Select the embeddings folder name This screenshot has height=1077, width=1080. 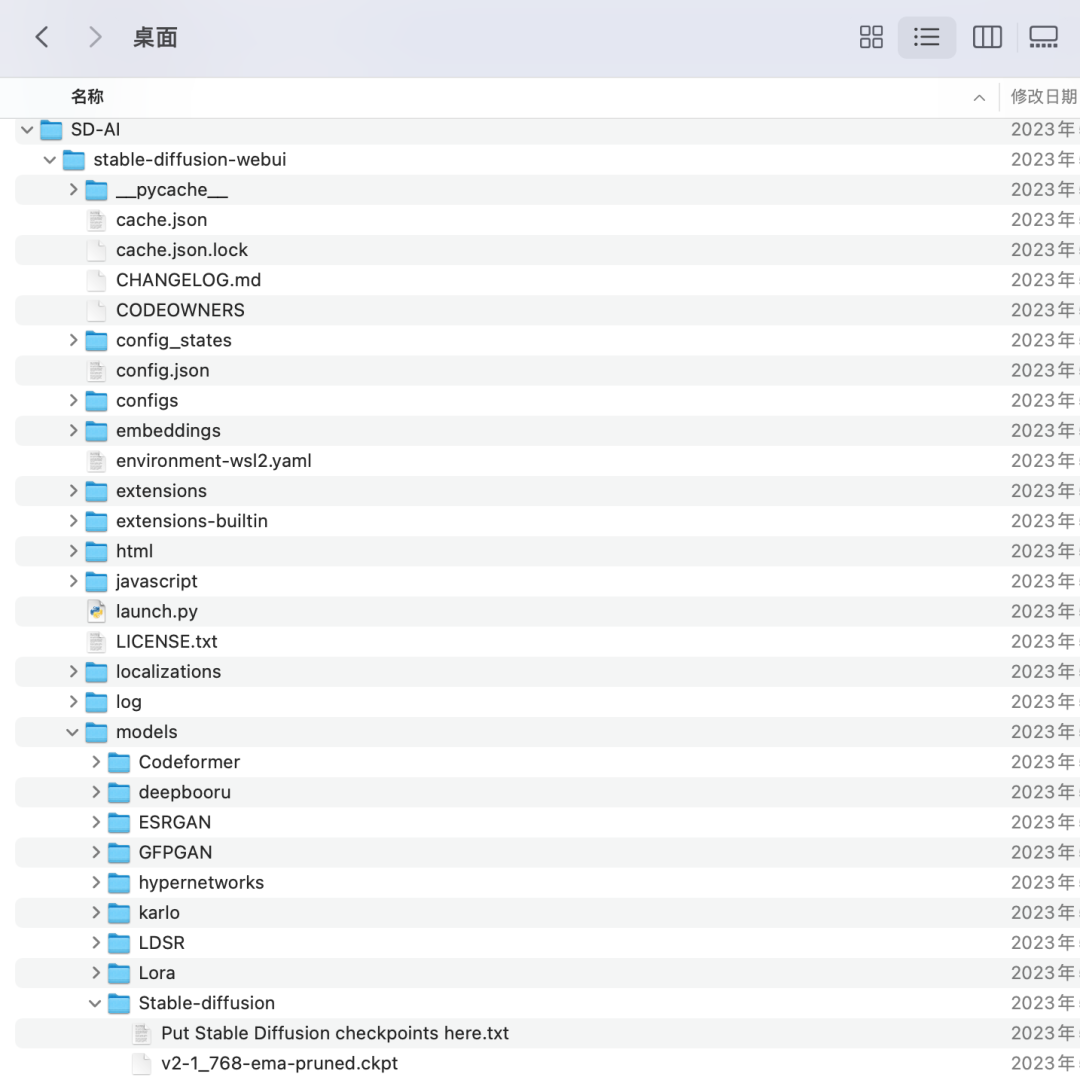(169, 431)
